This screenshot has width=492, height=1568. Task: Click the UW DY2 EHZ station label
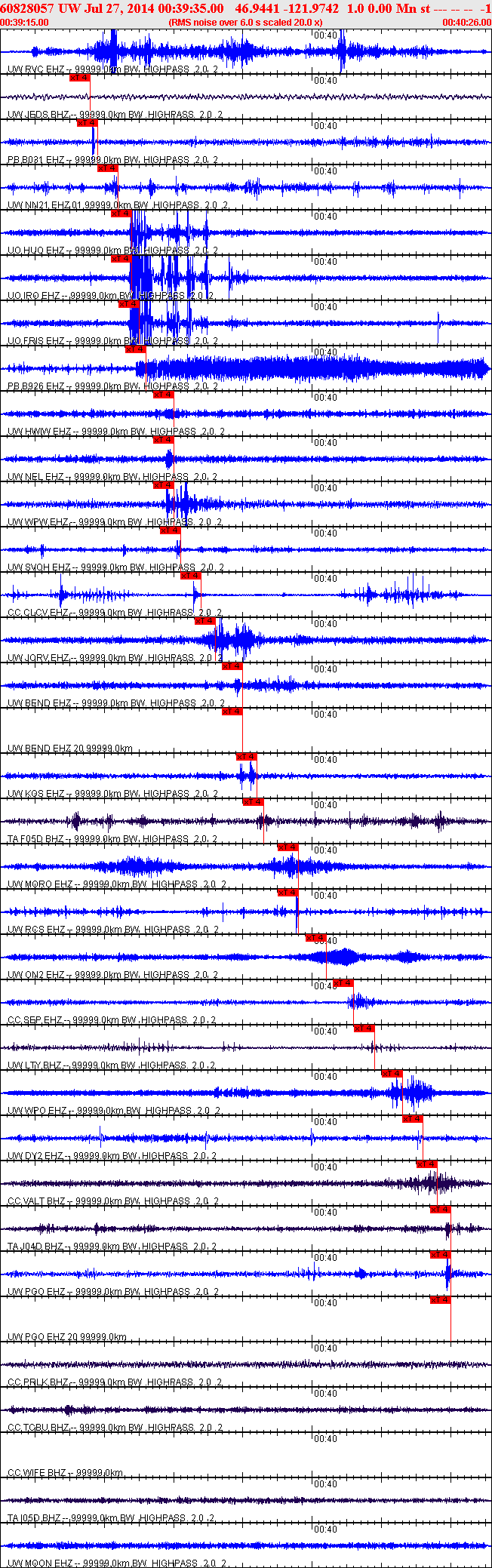point(113,1156)
